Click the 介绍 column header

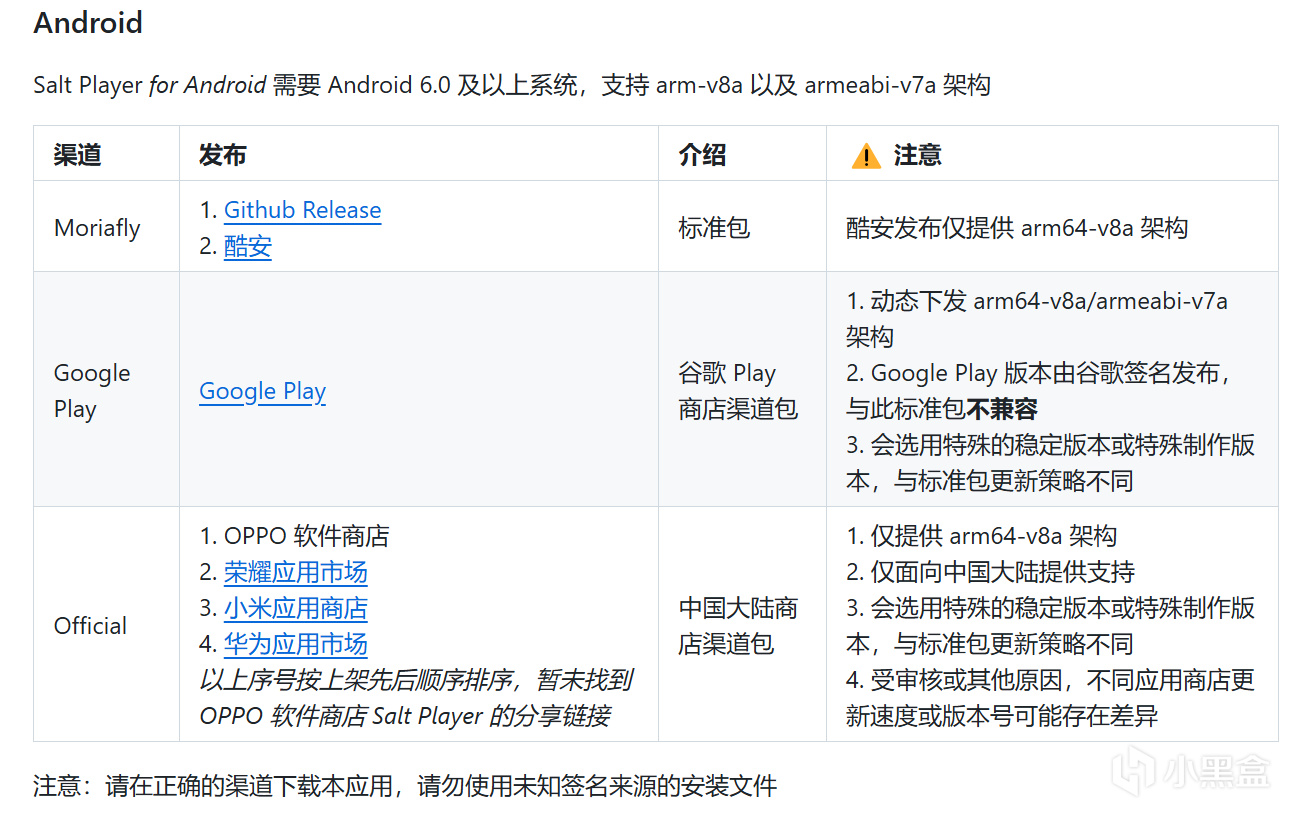click(x=702, y=155)
